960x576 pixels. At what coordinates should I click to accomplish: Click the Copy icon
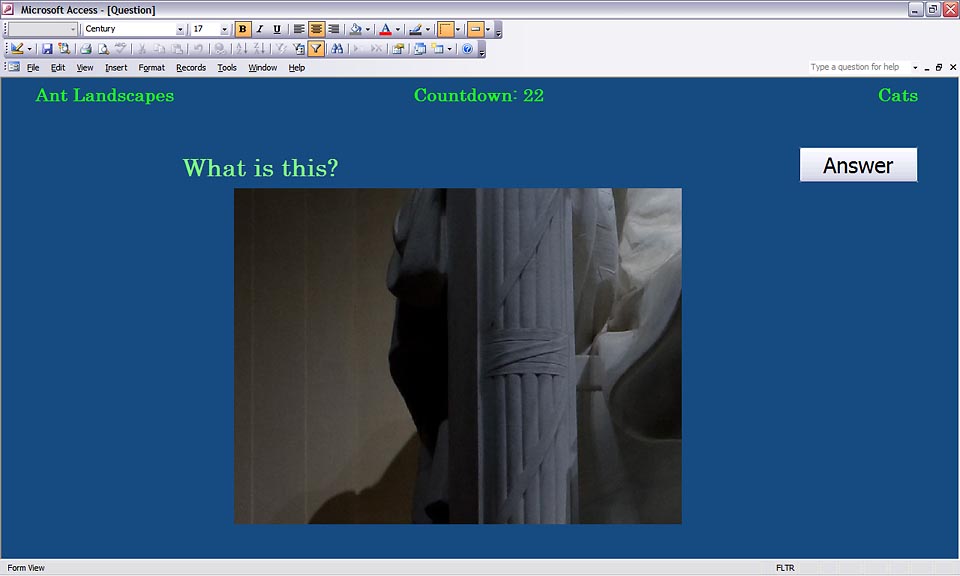click(x=159, y=48)
